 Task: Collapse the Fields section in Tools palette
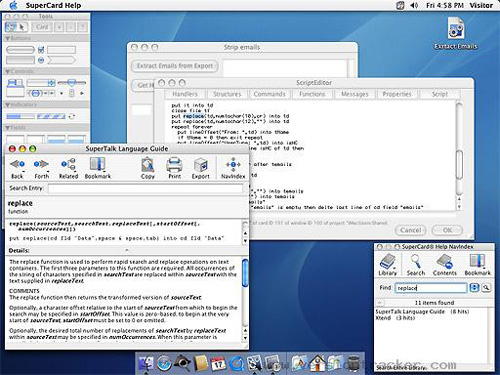8,128
